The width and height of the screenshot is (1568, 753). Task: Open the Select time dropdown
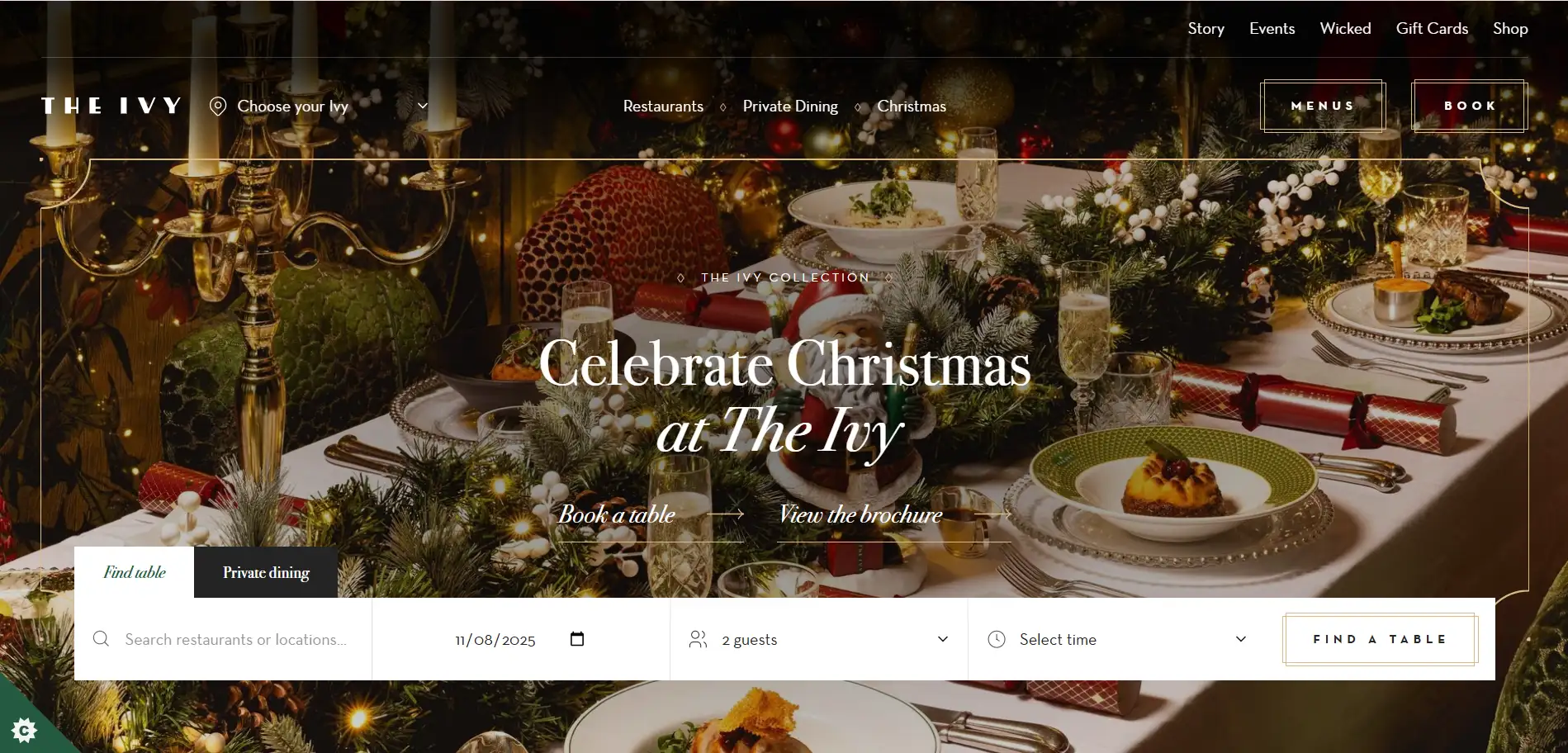[1116, 639]
